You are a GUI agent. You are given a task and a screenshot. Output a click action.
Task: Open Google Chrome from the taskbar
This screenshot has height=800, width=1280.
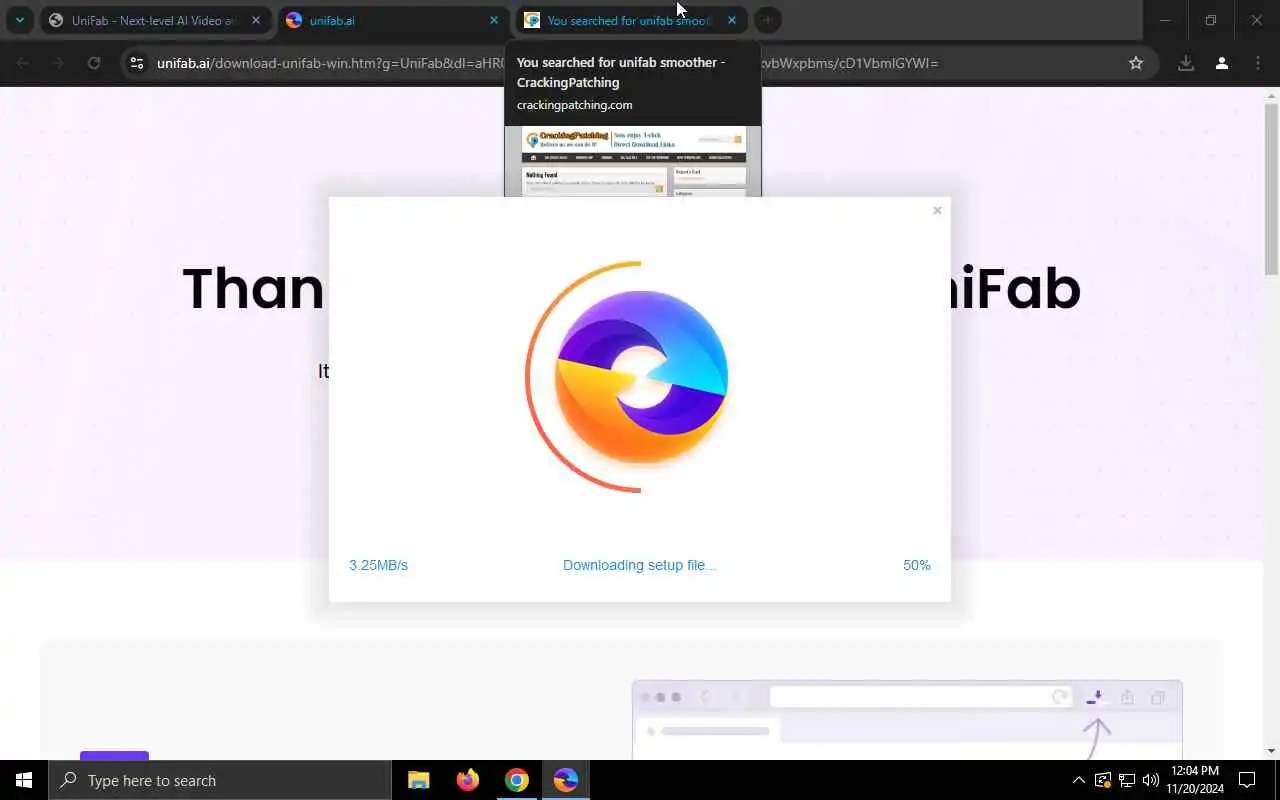(x=516, y=780)
